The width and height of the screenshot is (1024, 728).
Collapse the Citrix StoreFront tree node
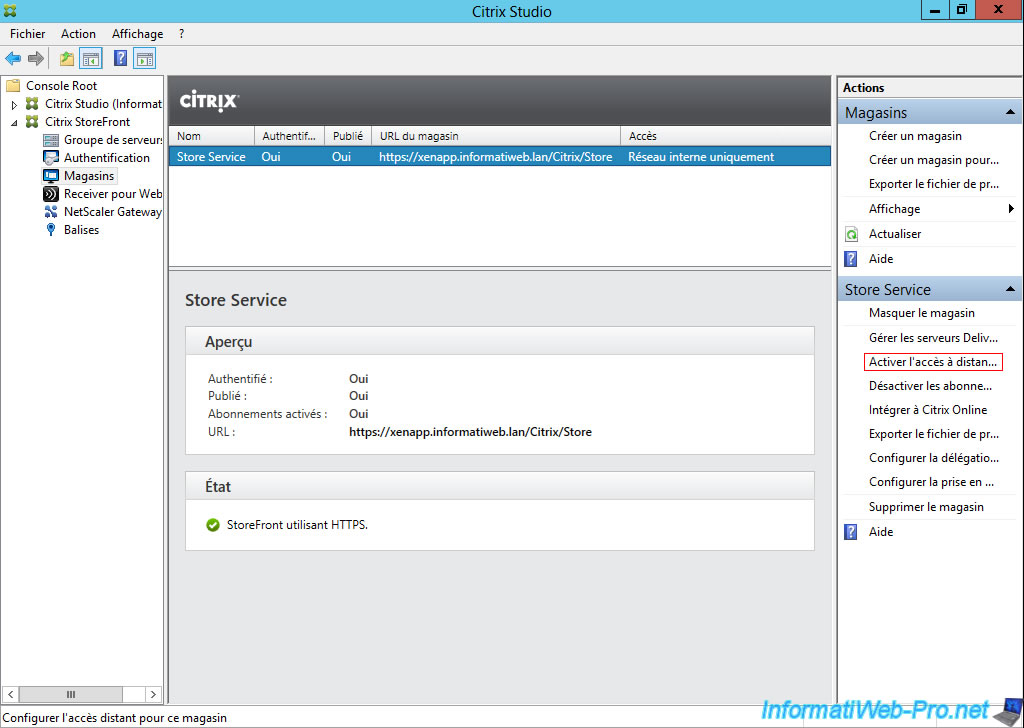tap(14, 122)
